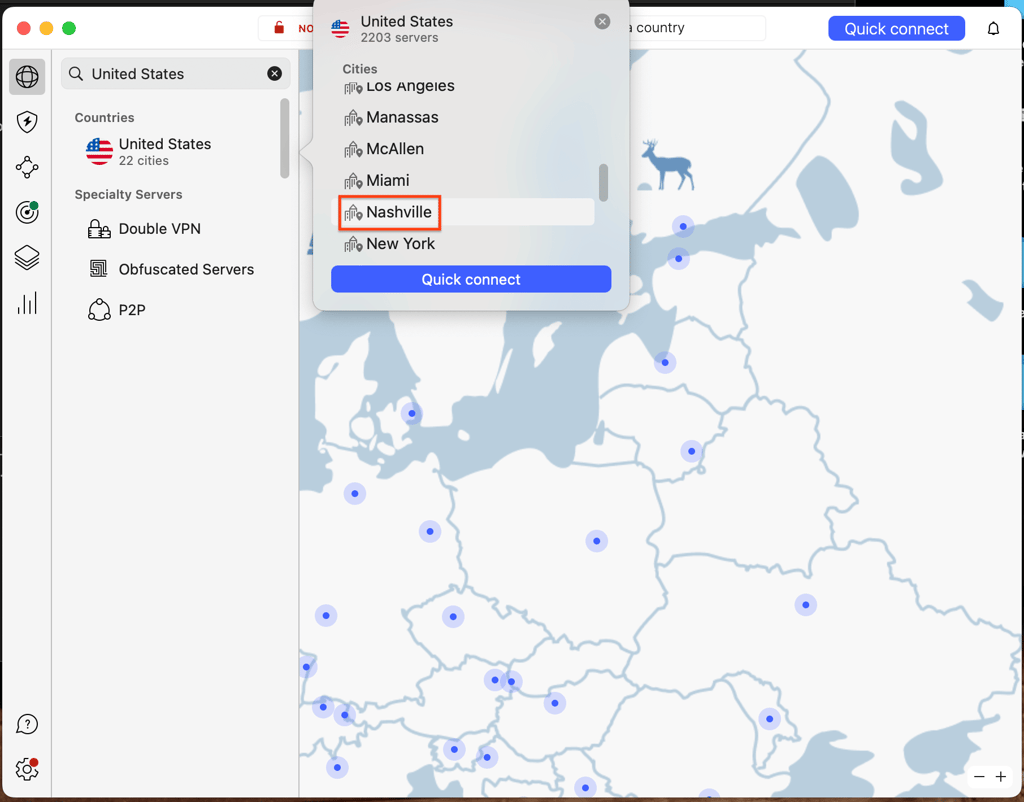Click the 'Cities' heading in popup
The image size is (1024, 802).
tap(360, 69)
